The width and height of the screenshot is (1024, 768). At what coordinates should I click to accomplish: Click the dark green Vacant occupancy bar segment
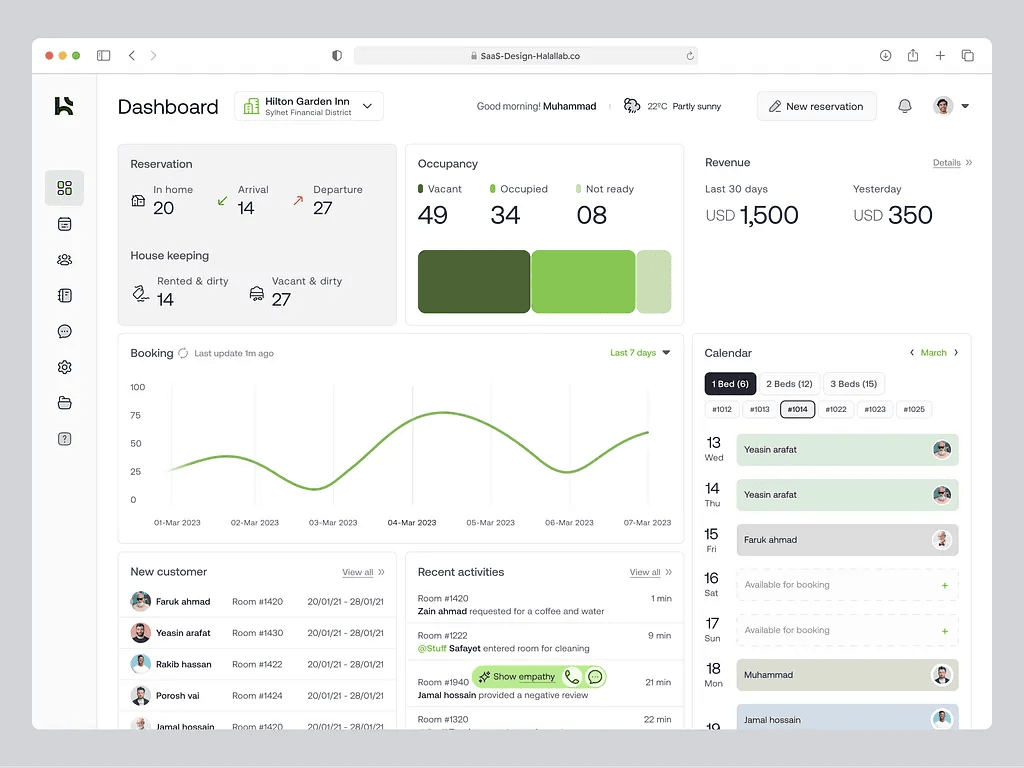tap(474, 282)
